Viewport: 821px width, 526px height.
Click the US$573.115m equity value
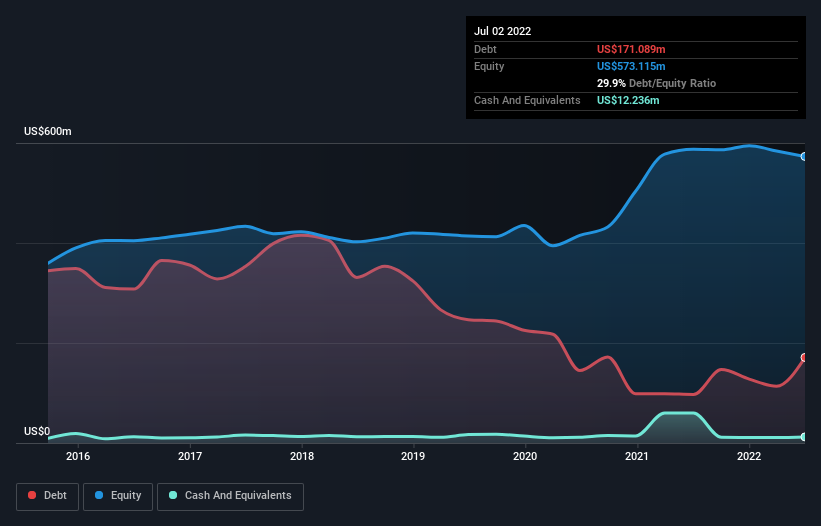pyautogui.click(x=631, y=66)
